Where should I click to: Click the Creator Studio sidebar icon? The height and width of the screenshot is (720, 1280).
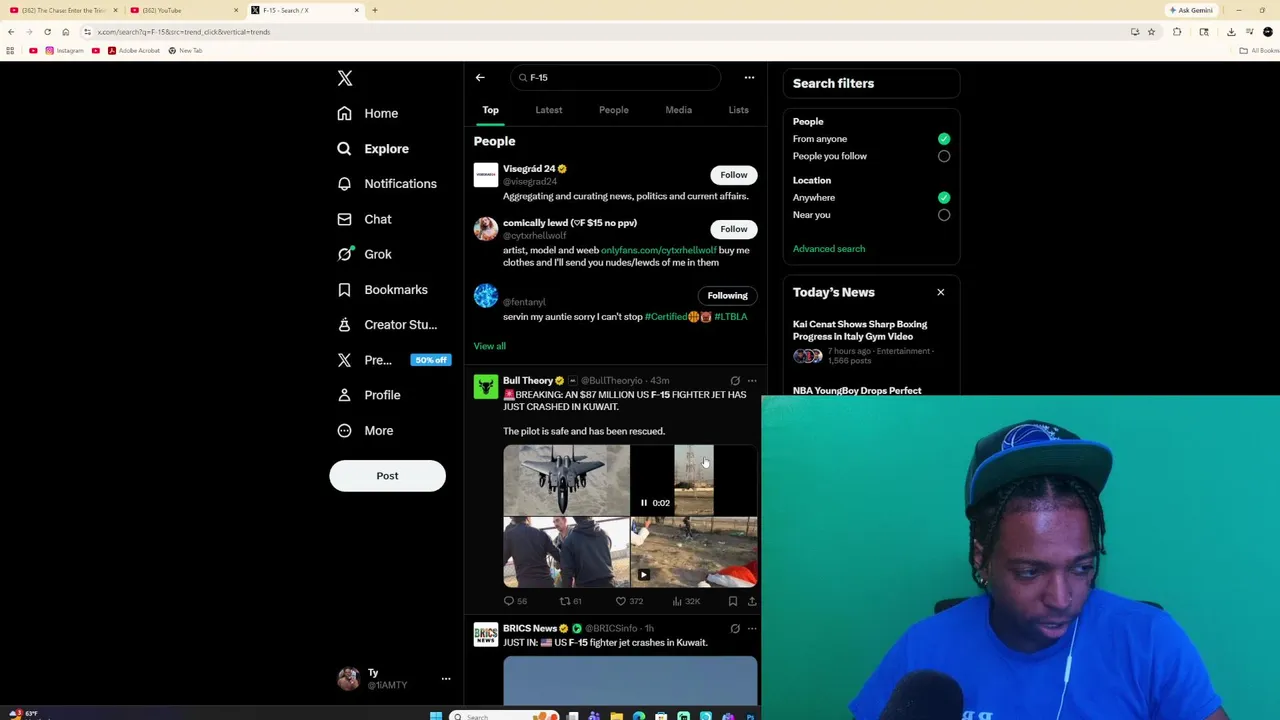(x=344, y=325)
